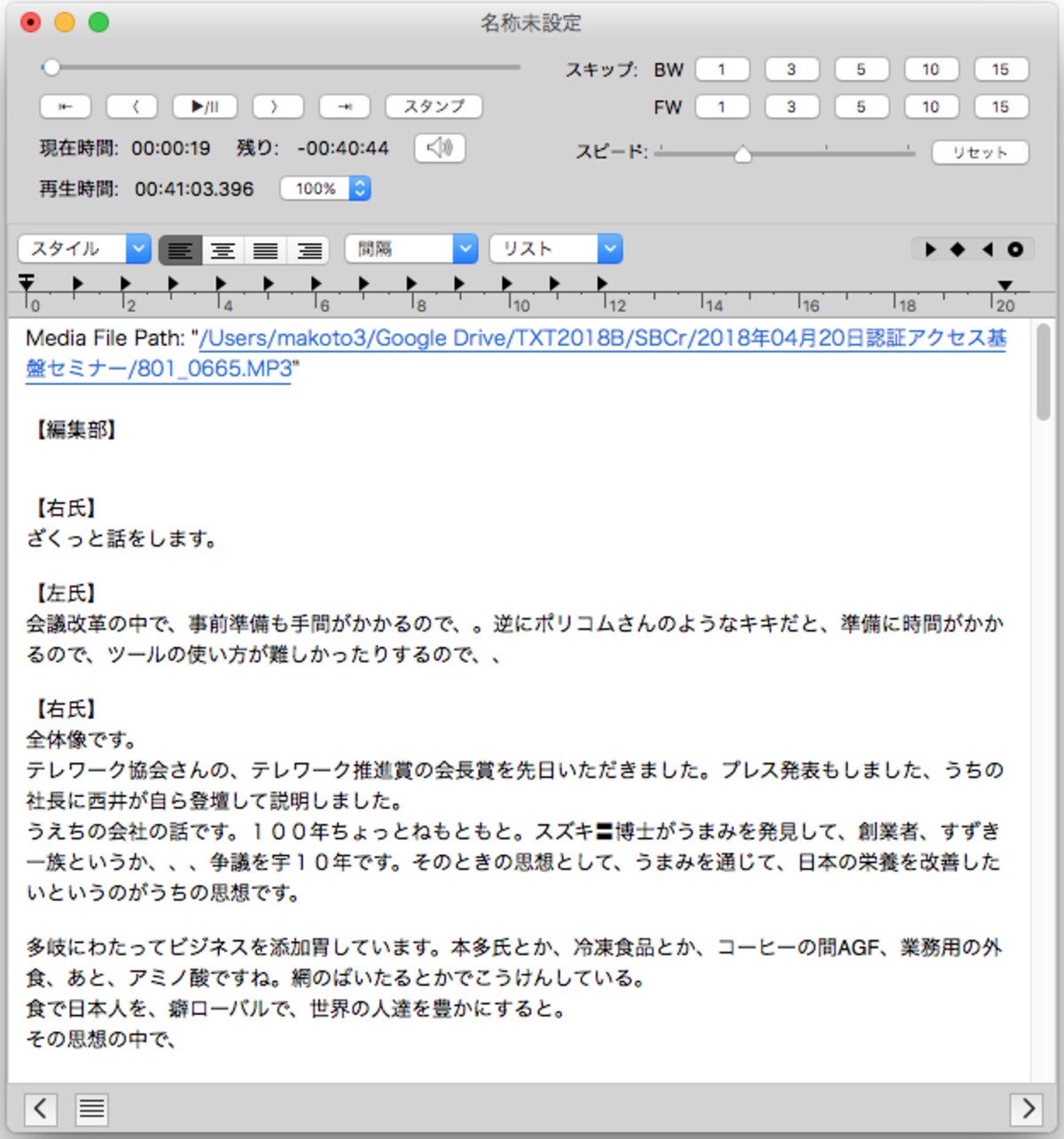The height and width of the screenshot is (1139, 1064).
Task: Open the list view icon at bottom
Action: [91, 1109]
